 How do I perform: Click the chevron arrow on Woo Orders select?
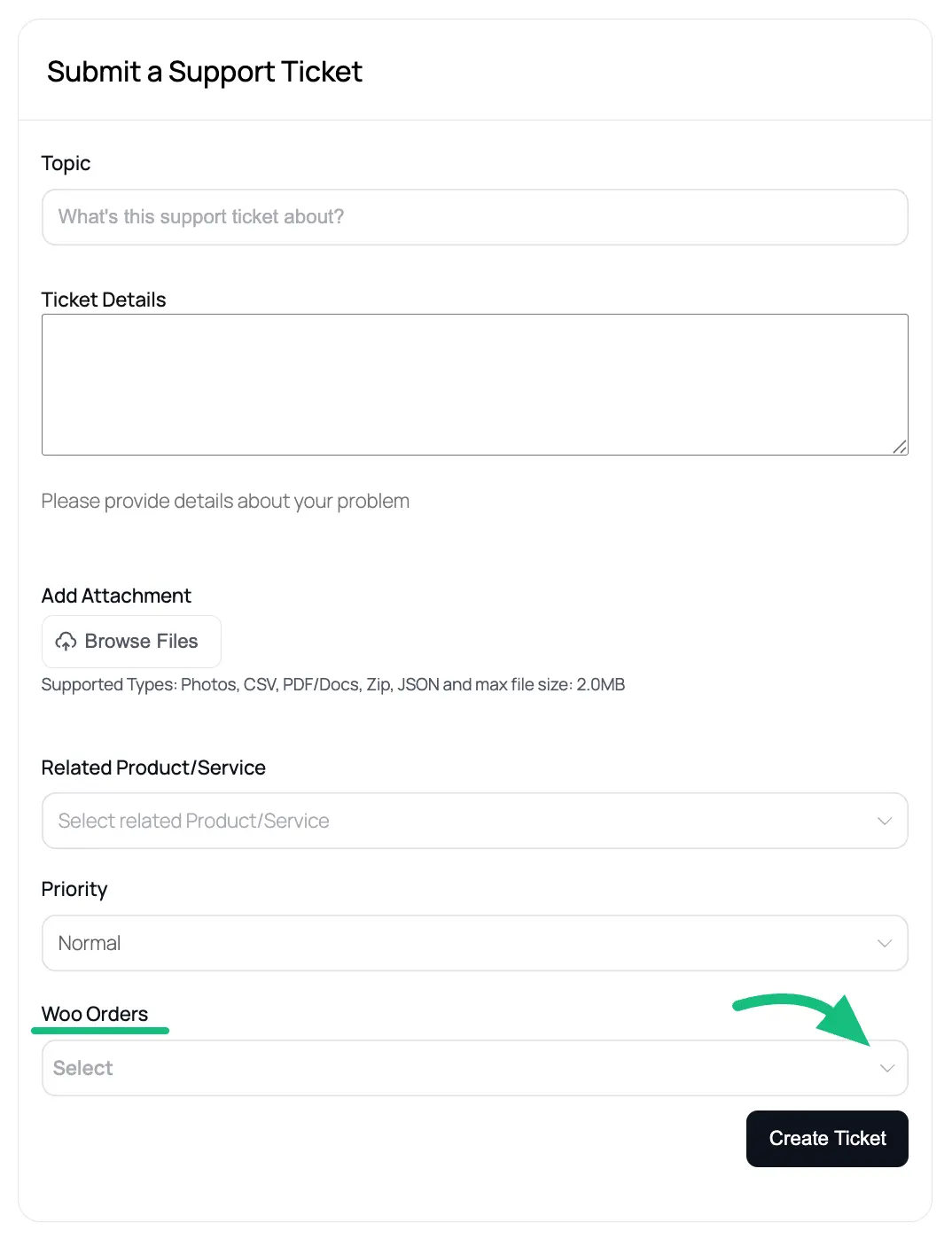[x=887, y=1068]
